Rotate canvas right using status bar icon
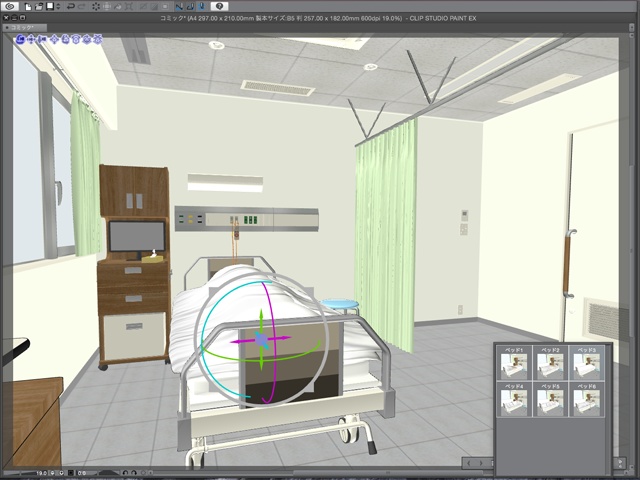640x480 pixels. click(x=134, y=473)
